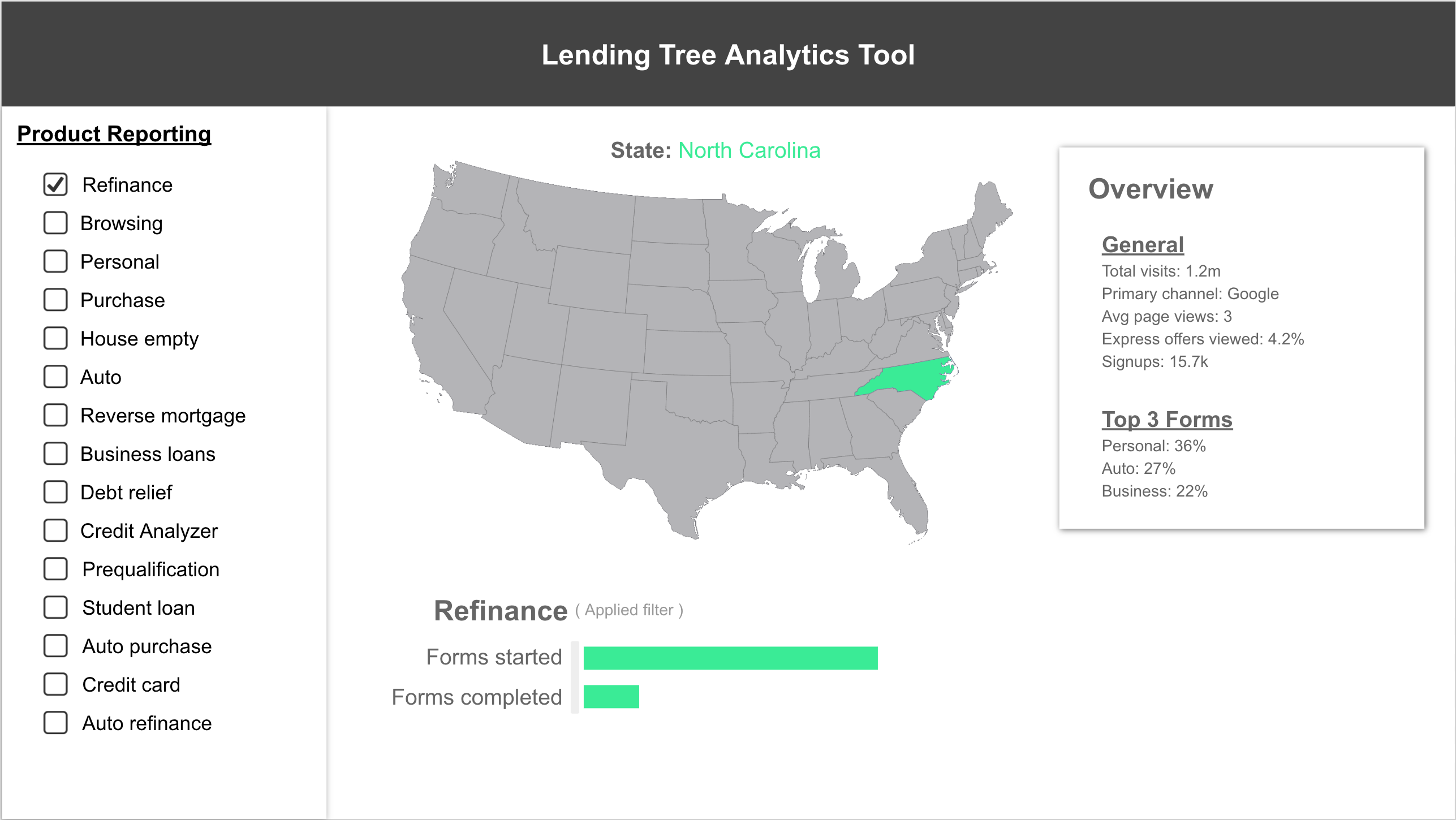Toggle the Auto checkbox
The image size is (1456, 820).
(55, 377)
